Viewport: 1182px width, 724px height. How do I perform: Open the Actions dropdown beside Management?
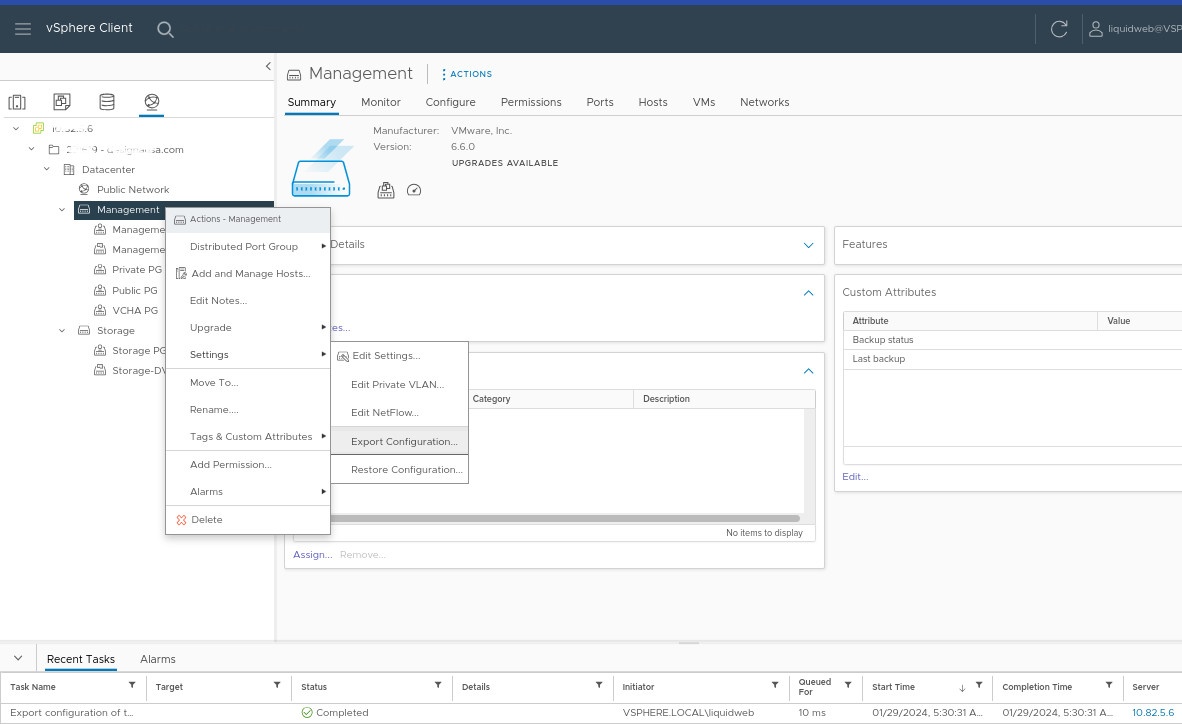[467, 74]
